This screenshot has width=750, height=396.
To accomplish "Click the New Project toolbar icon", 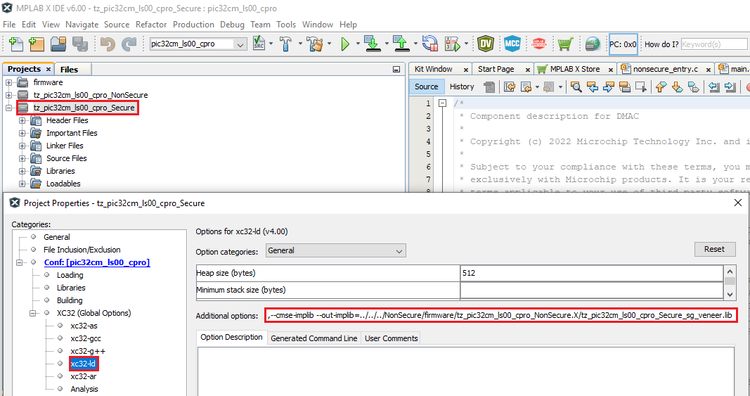I will [x=36, y=44].
